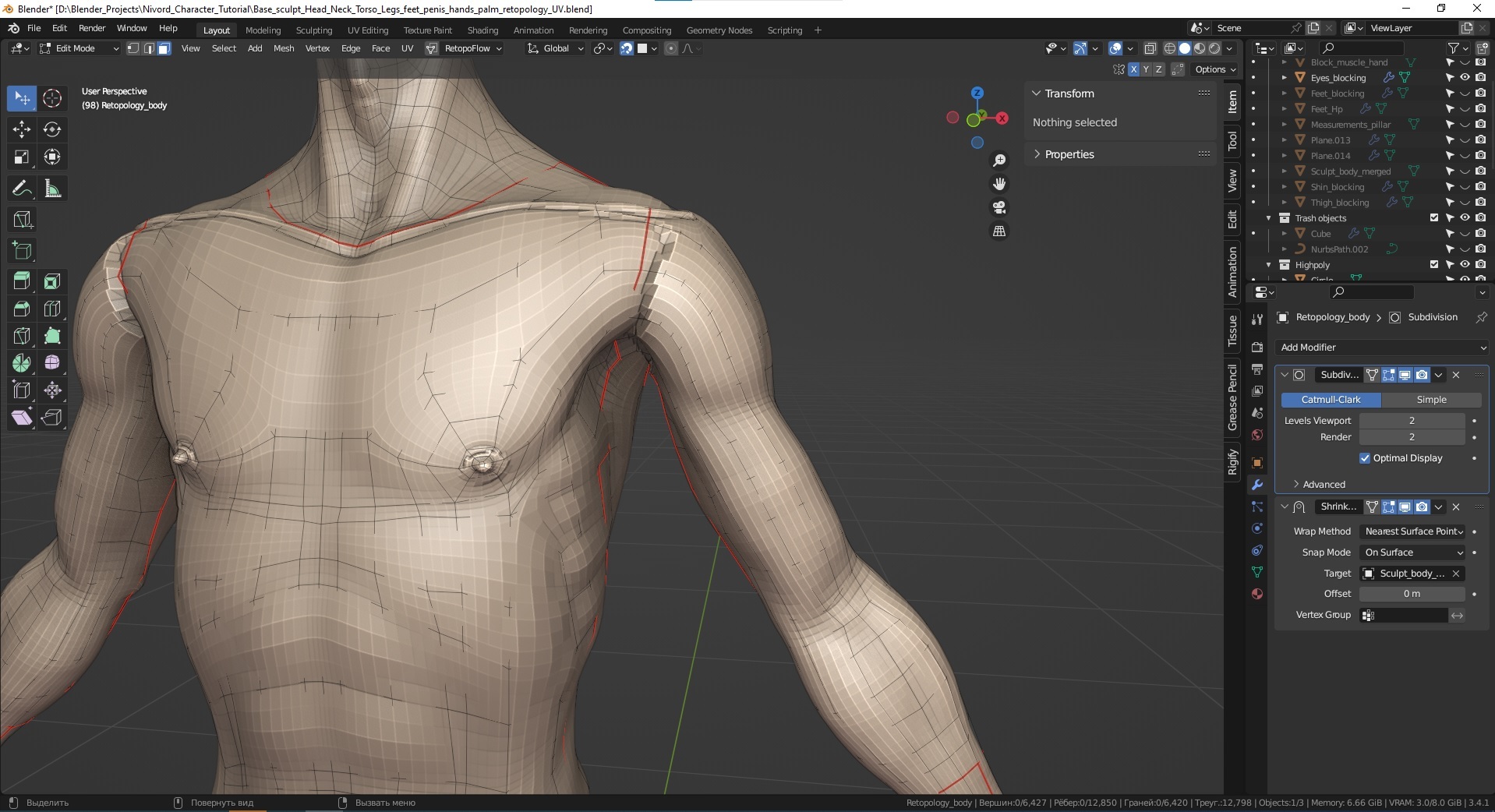1495x812 pixels.
Task: Open Wrap Method dropdown
Action: pos(1414,531)
